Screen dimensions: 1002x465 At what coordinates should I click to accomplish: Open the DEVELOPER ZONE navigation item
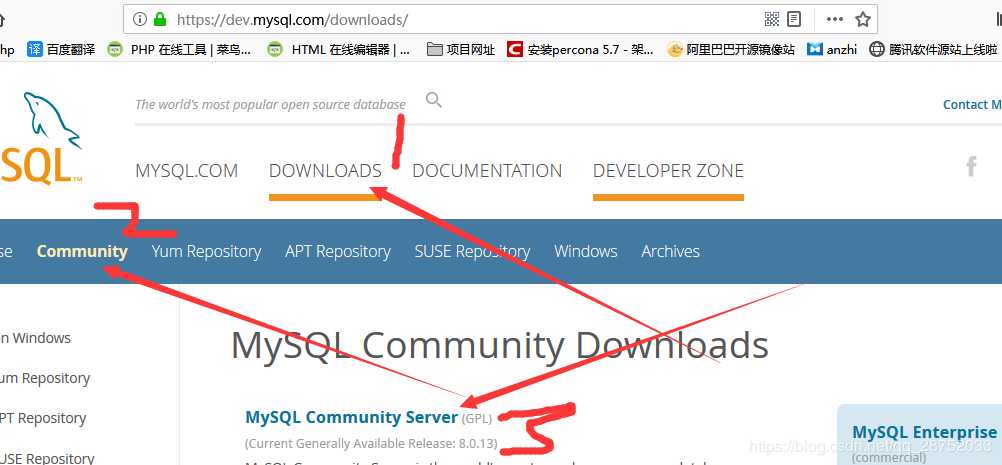tap(668, 171)
